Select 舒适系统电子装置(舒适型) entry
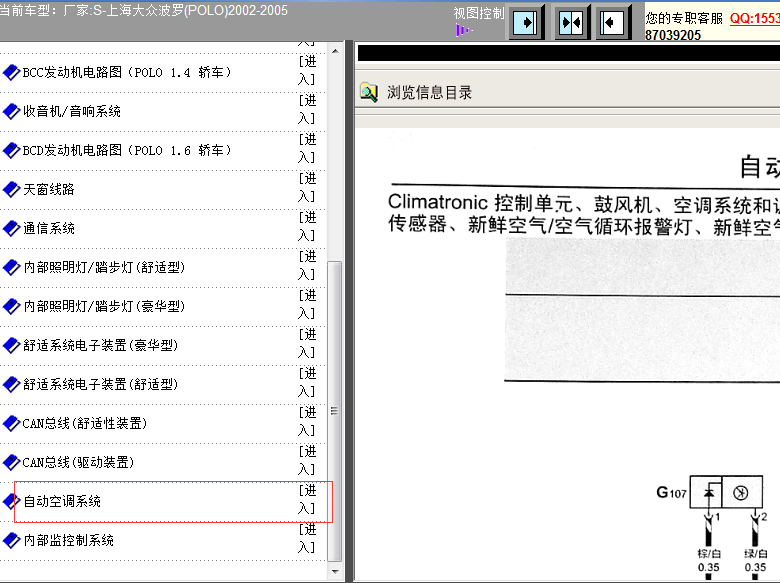Screen dimensions: 780x583 click(100, 385)
